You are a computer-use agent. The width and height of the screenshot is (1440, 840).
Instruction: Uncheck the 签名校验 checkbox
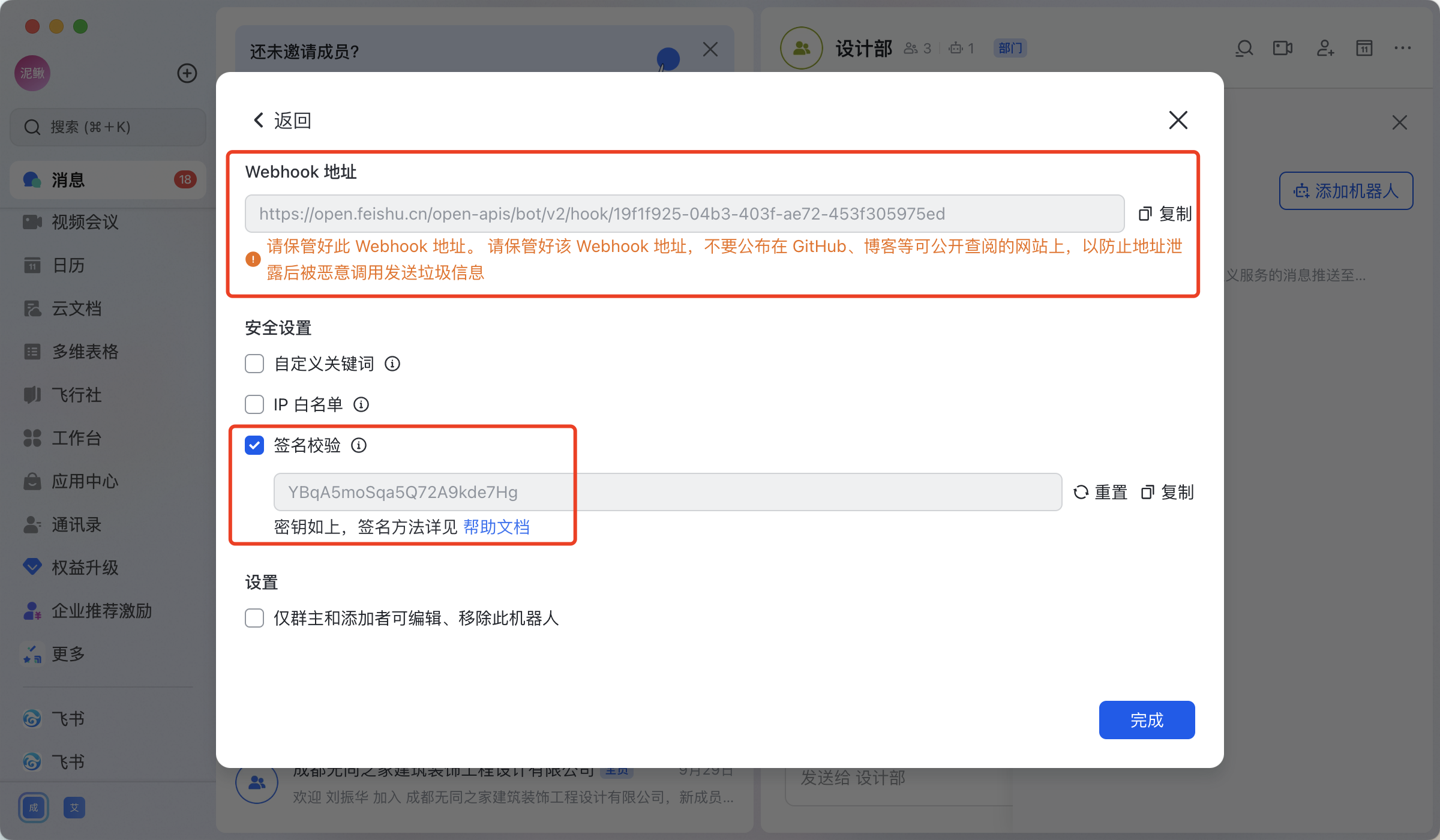coord(254,445)
